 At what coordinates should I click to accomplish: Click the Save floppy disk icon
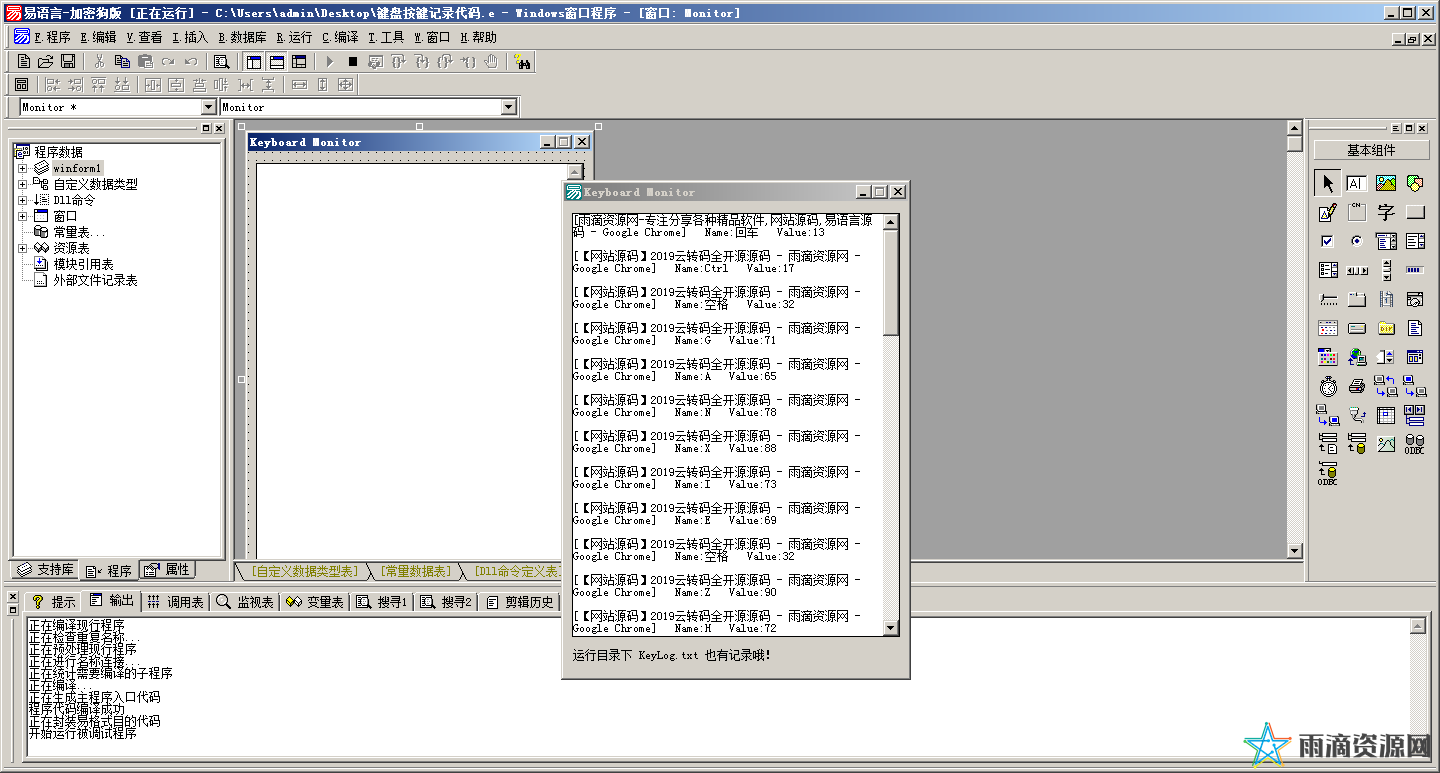coord(68,62)
